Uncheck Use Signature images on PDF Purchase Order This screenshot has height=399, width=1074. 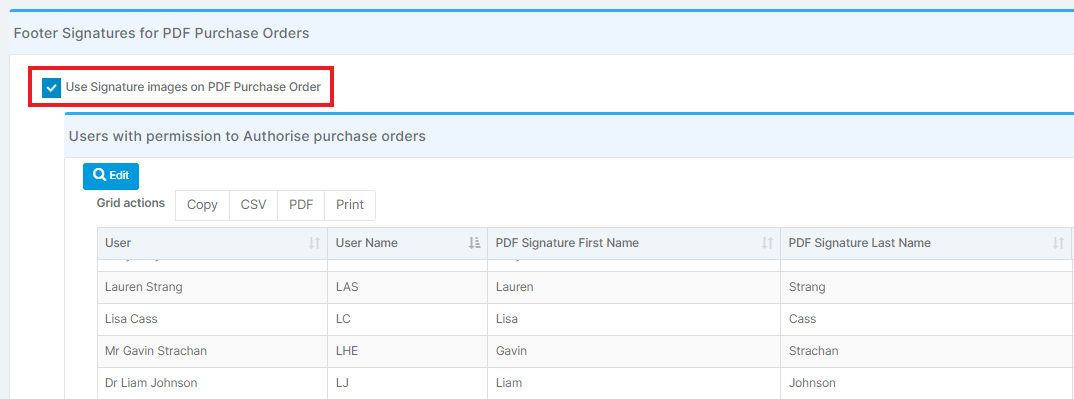pos(51,88)
